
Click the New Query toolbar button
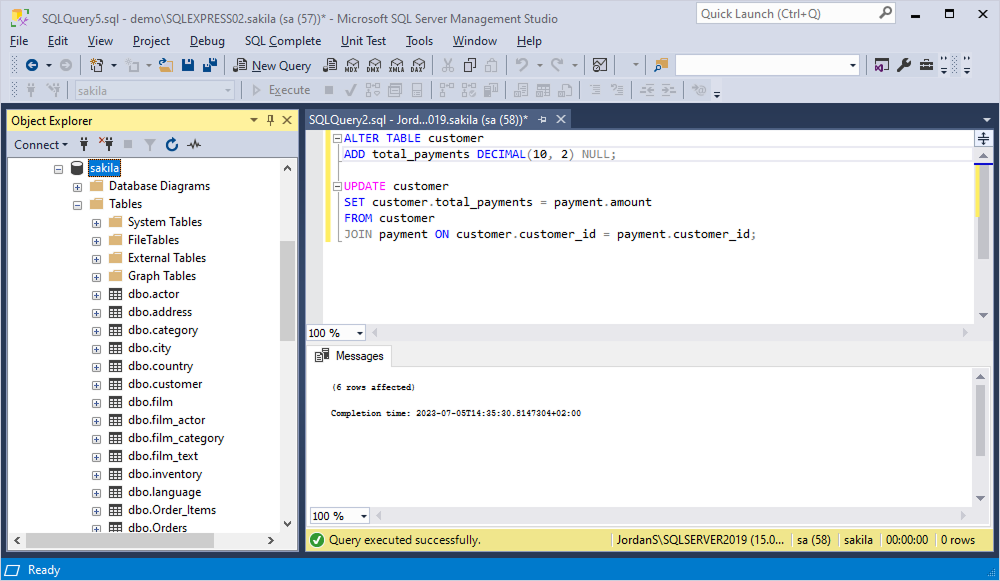273,65
